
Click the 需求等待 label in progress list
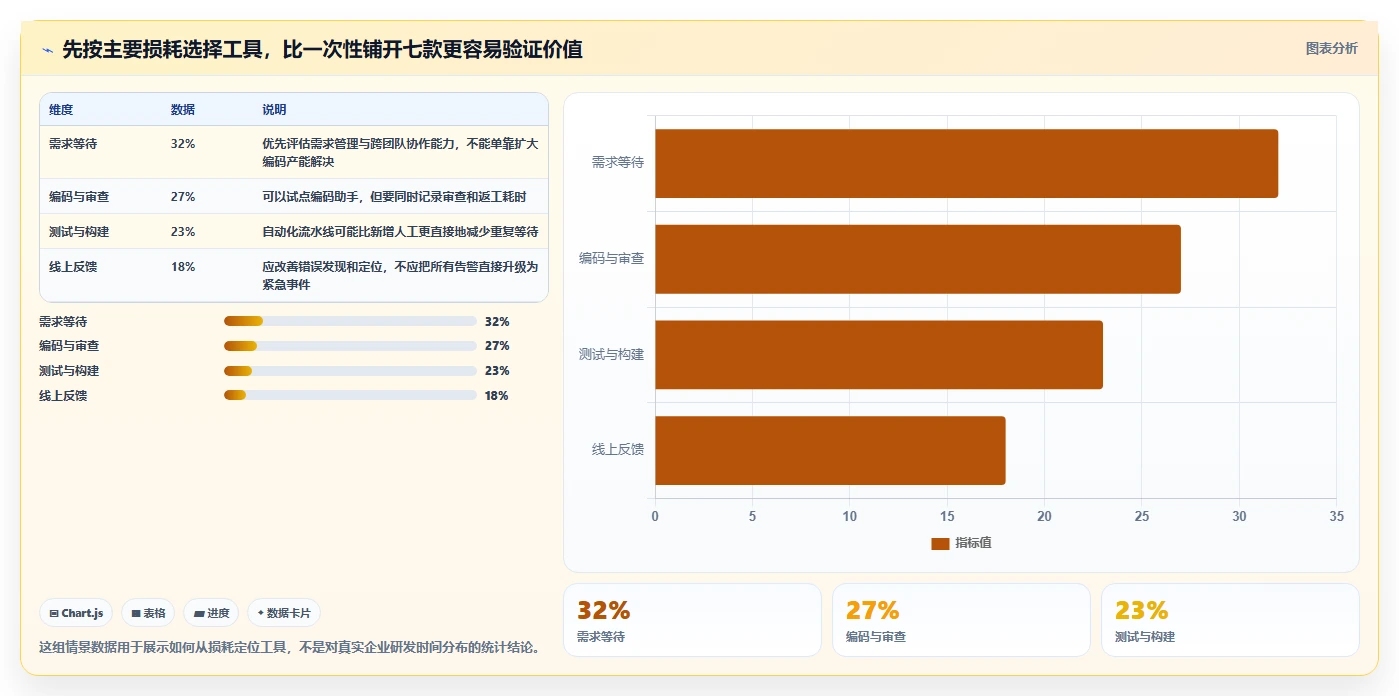pyautogui.click(x=63, y=322)
